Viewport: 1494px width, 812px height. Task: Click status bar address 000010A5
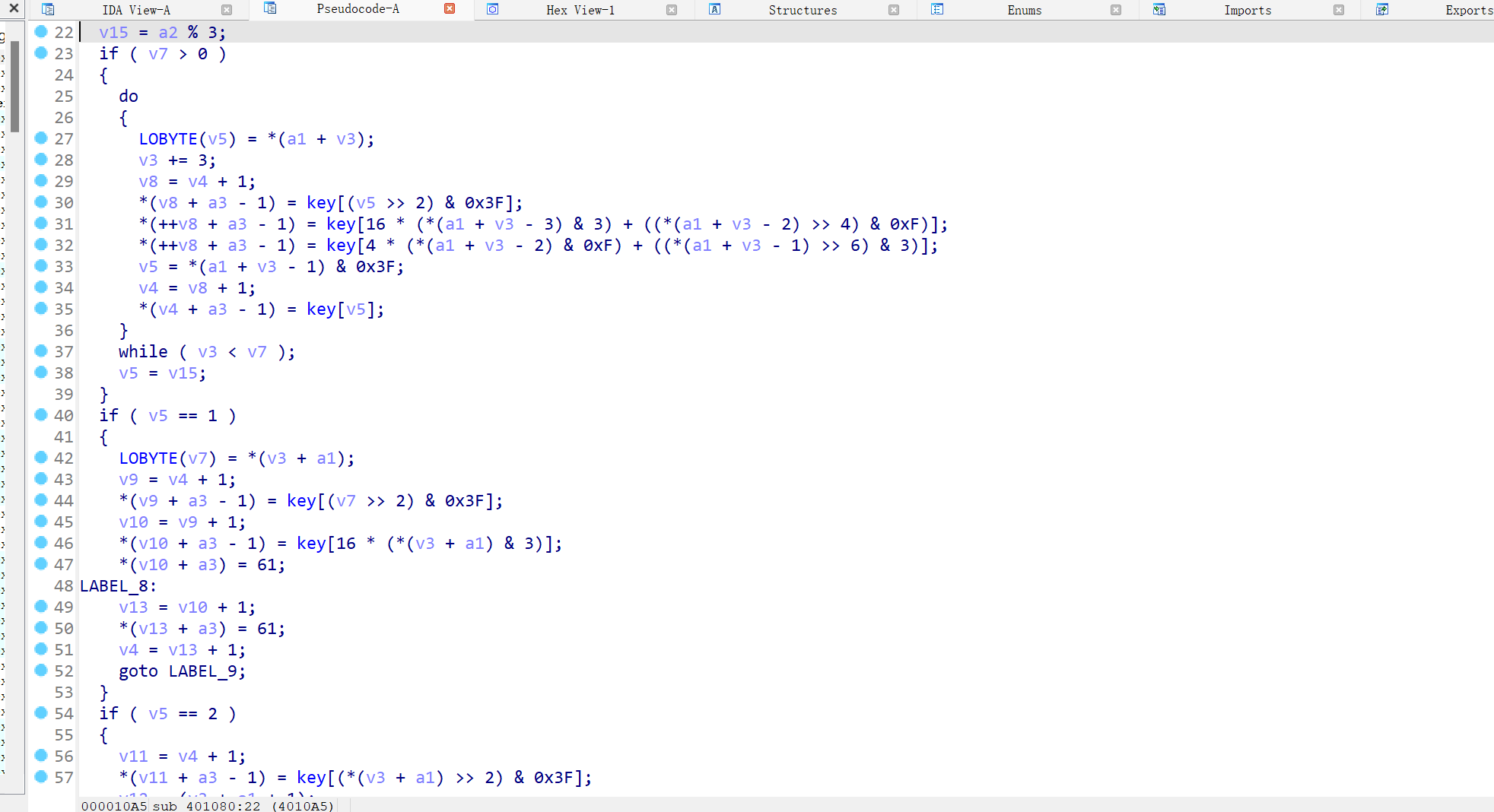114,806
